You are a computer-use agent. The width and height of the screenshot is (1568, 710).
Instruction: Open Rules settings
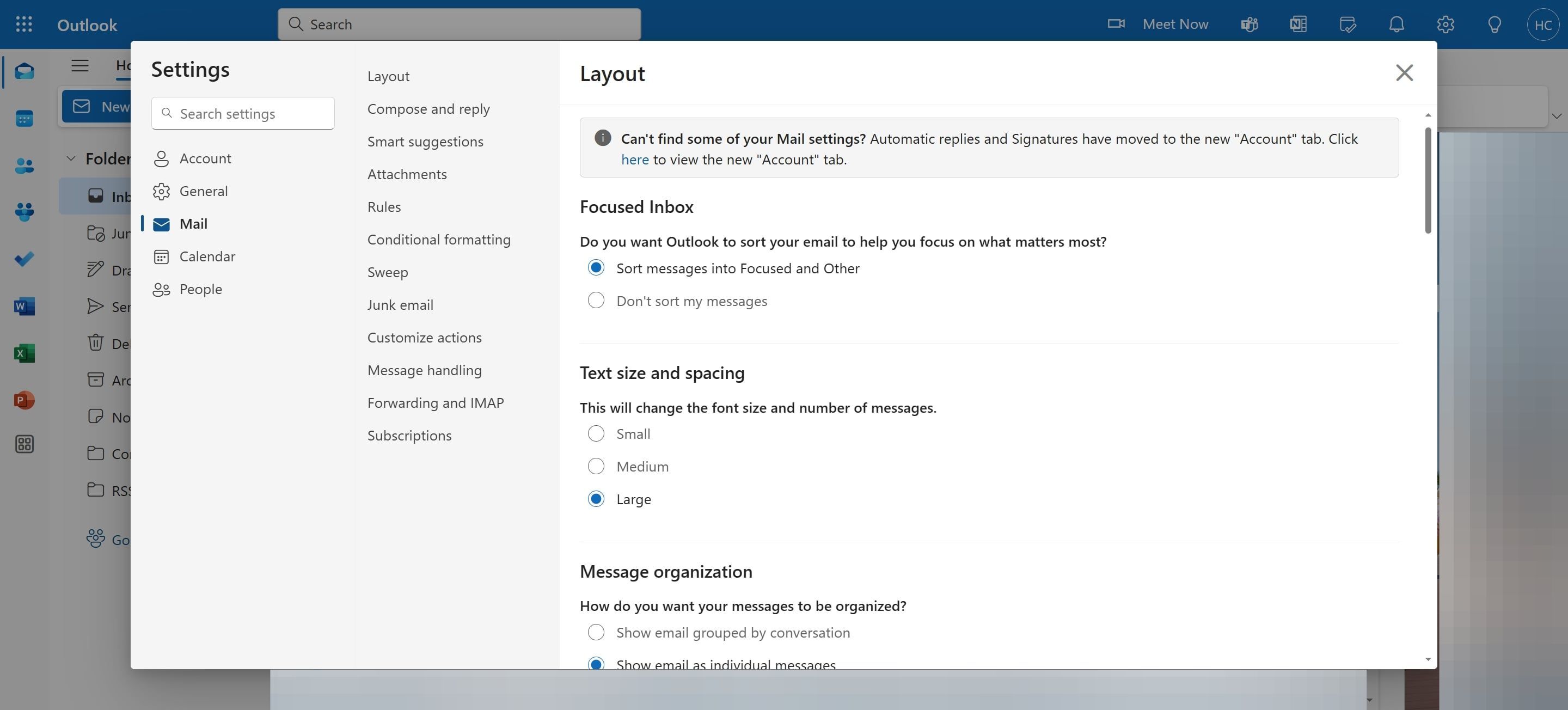pos(384,207)
